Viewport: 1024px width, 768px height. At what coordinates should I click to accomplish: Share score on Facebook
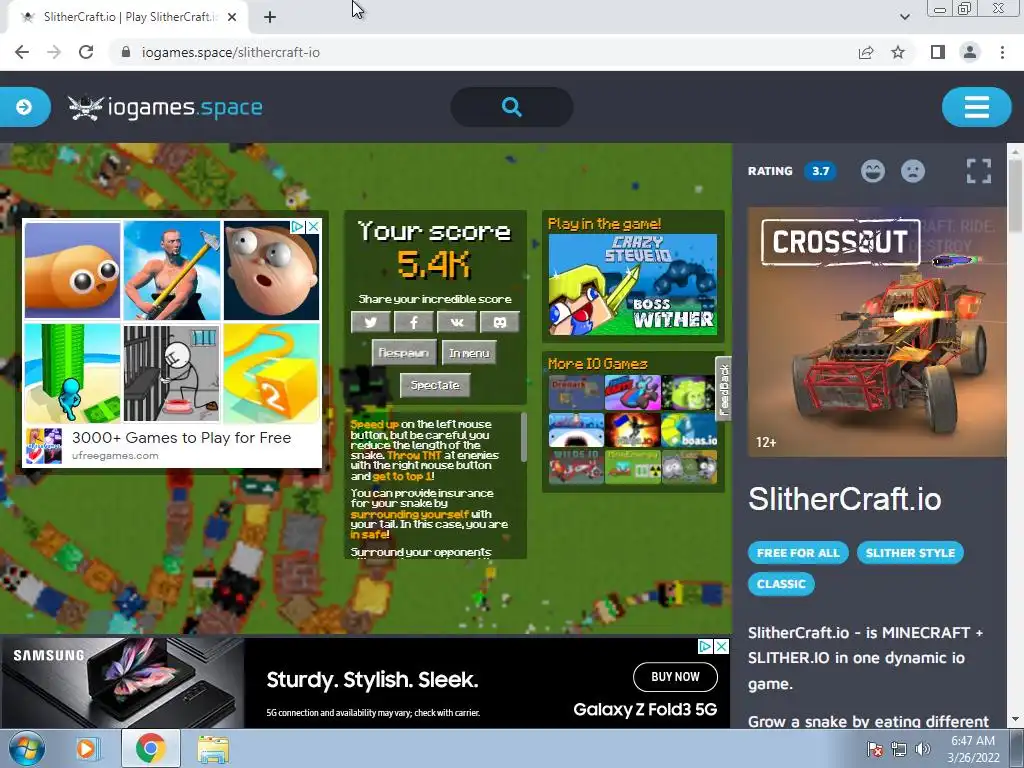[x=413, y=322]
